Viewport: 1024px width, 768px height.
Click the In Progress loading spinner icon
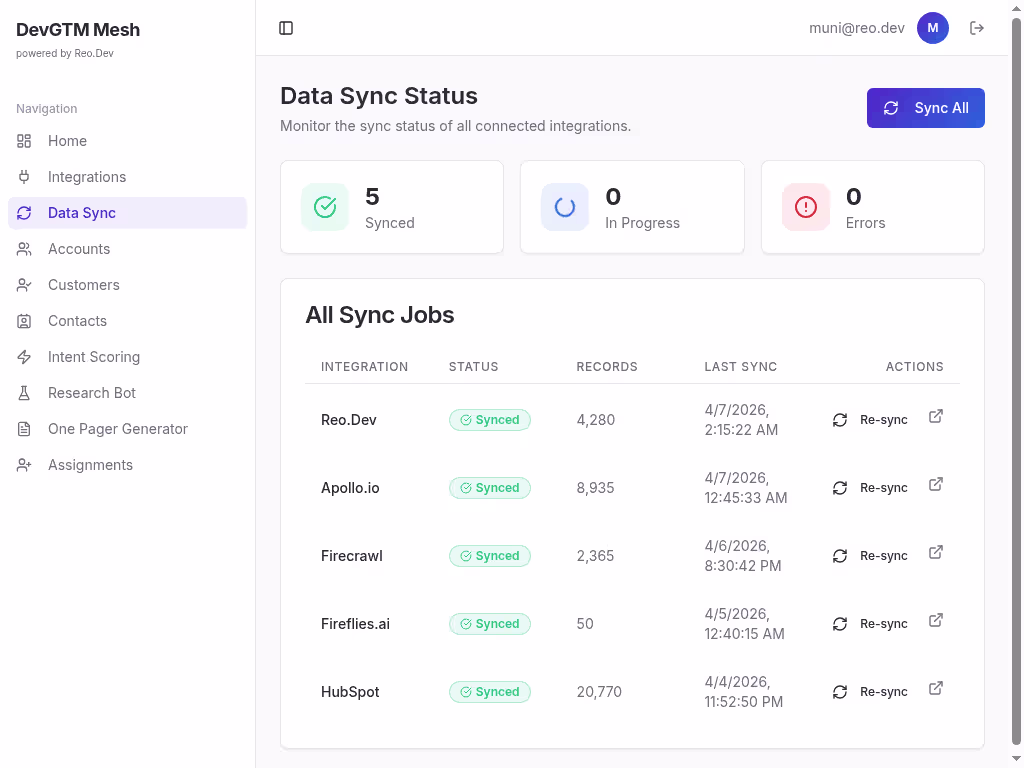coord(564,207)
